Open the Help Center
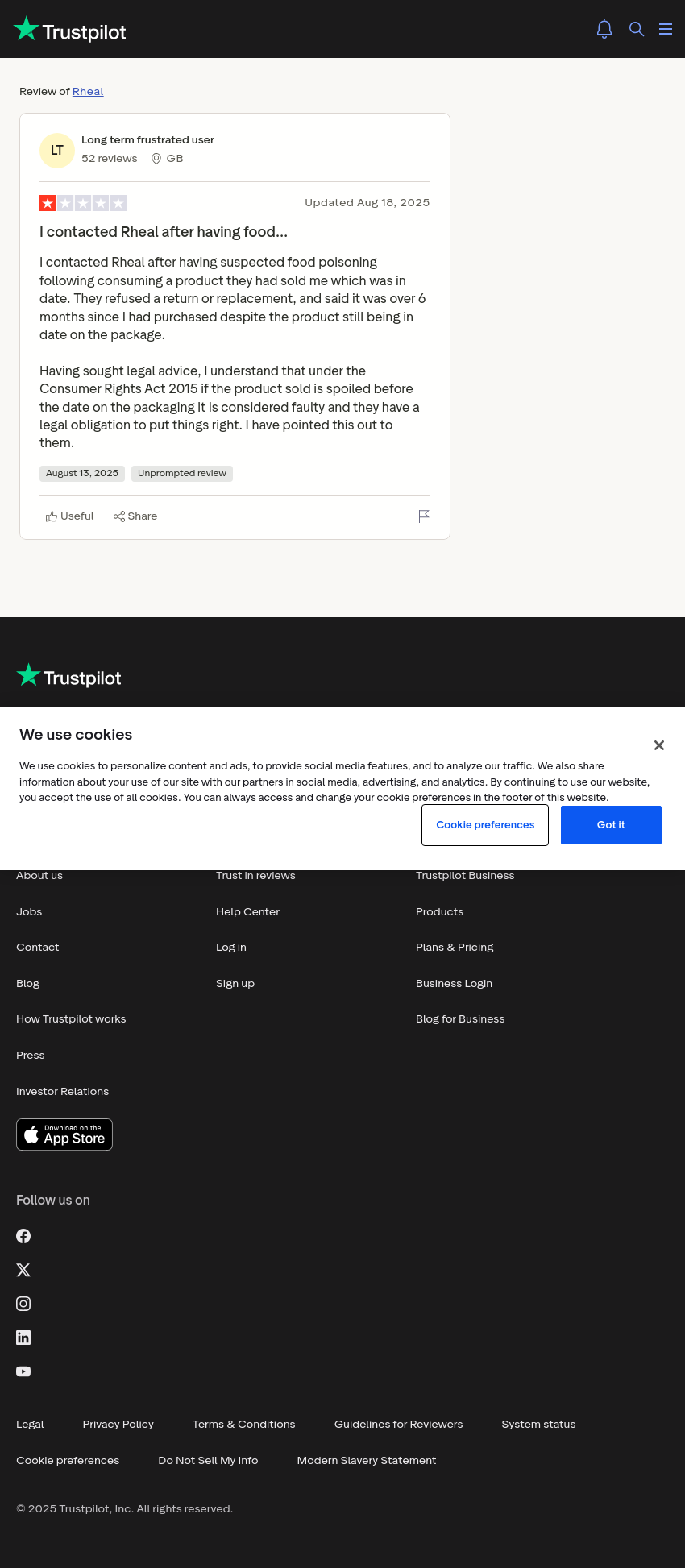Viewport: 685px width, 1568px height. (x=248, y=912)
